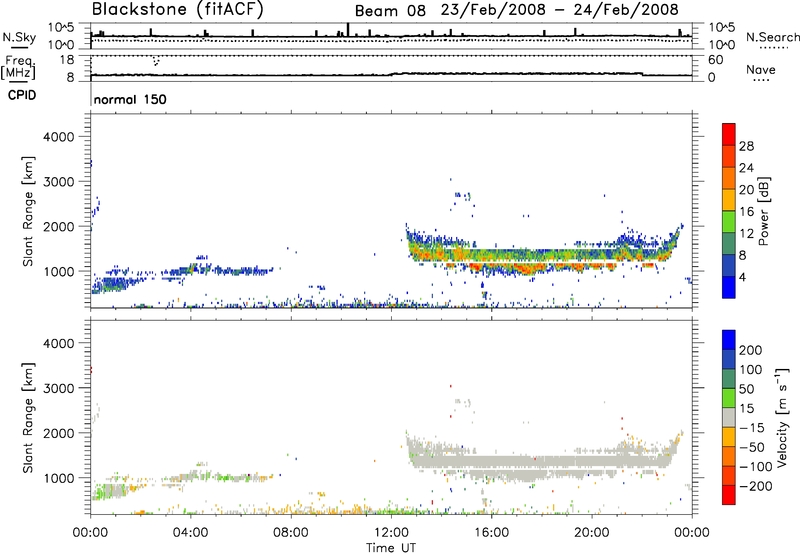The width and height of the screenshot is (800, 554).
Task: Click the 'normal 150' CPID text
Action: (x=130, y=99)
